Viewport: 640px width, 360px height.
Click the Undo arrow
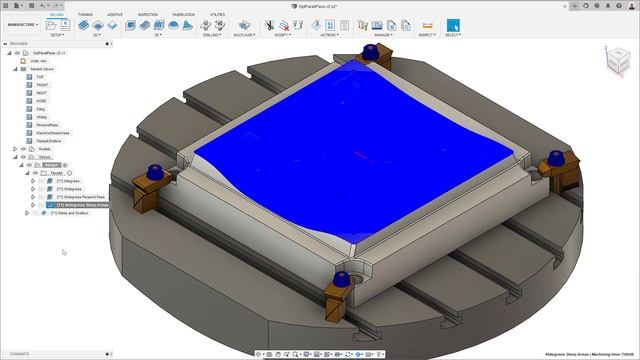(43, 6)
